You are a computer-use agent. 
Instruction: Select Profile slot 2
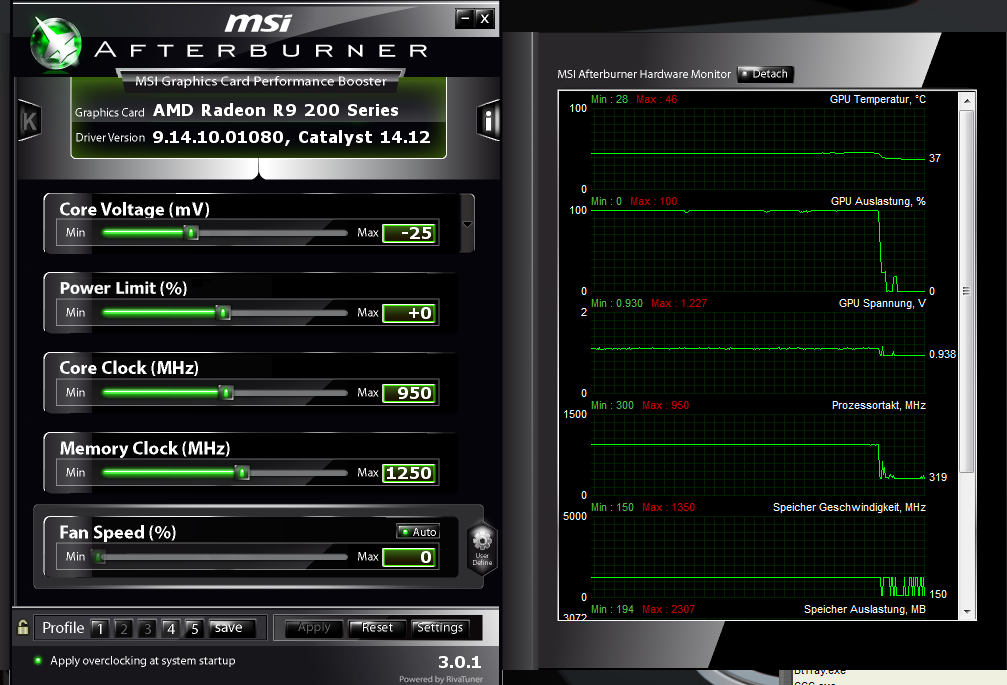124,629
